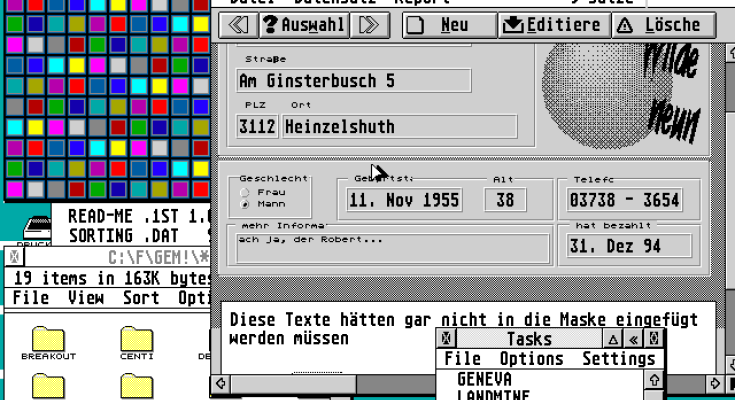Open the BREAKOUT folder
The width and height of the screenshot is (735, 400).
coord(48,341)
